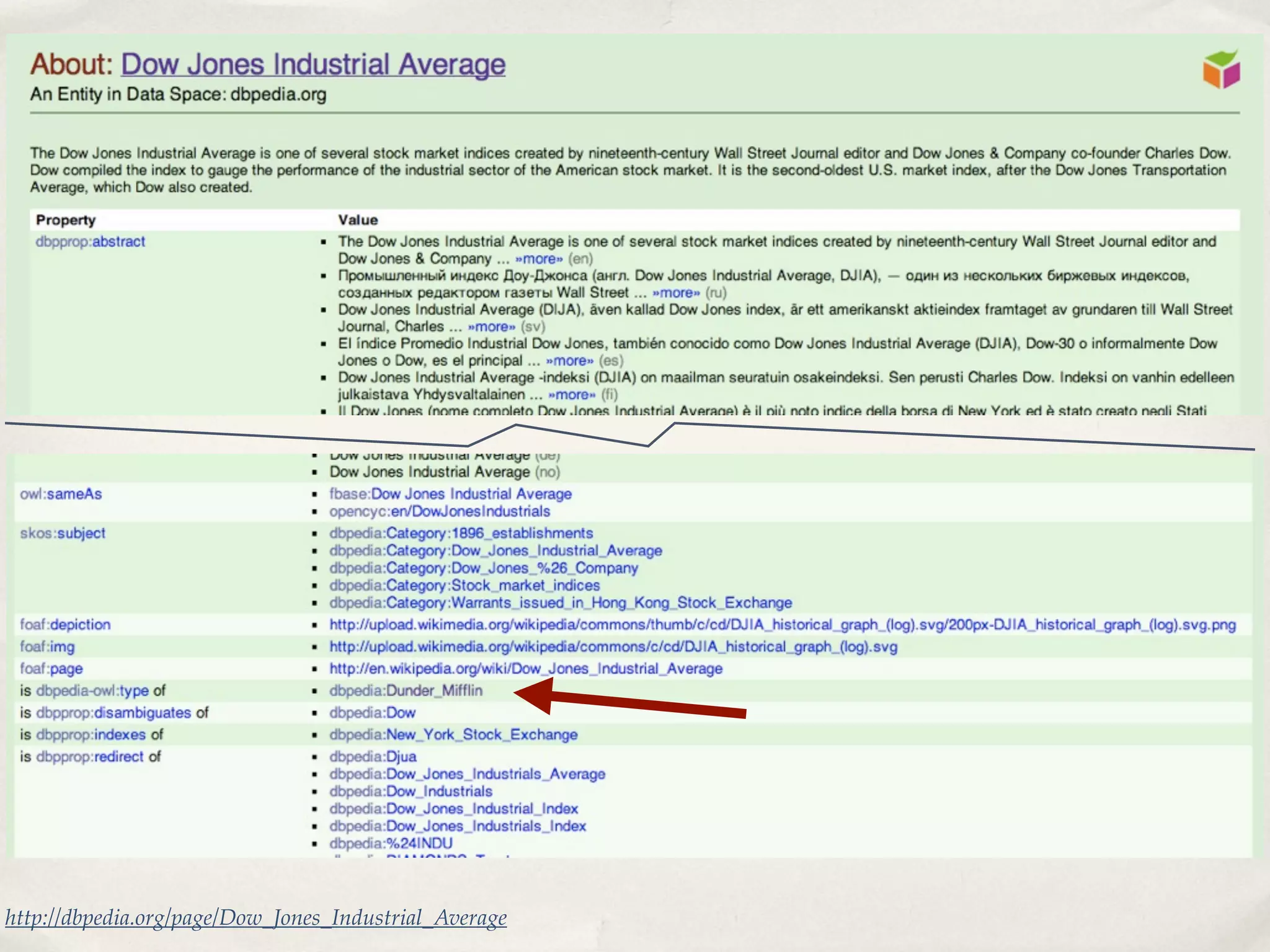The image size is (1270, 952).
Task: Click the dbpprop:abstract property link
Action: point(91,242)
